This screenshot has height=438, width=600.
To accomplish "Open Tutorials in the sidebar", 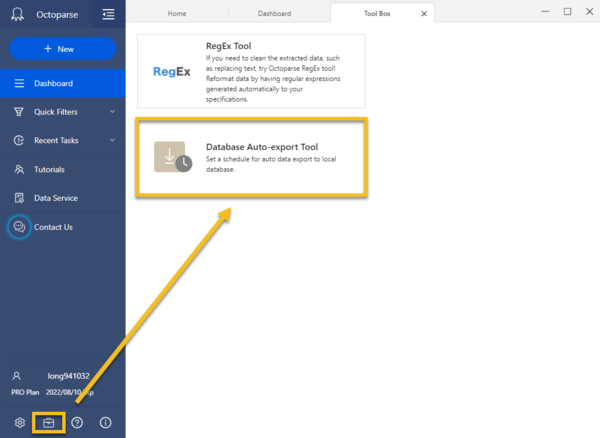I will [x=63, y=169].
